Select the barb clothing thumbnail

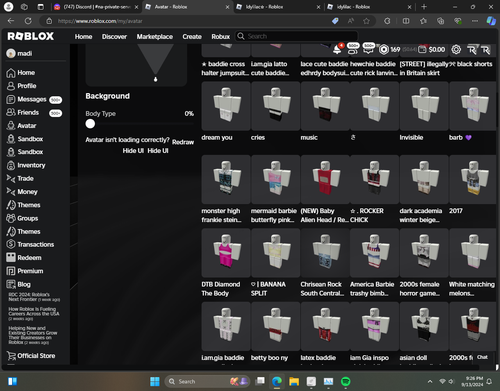click(473, 106)
